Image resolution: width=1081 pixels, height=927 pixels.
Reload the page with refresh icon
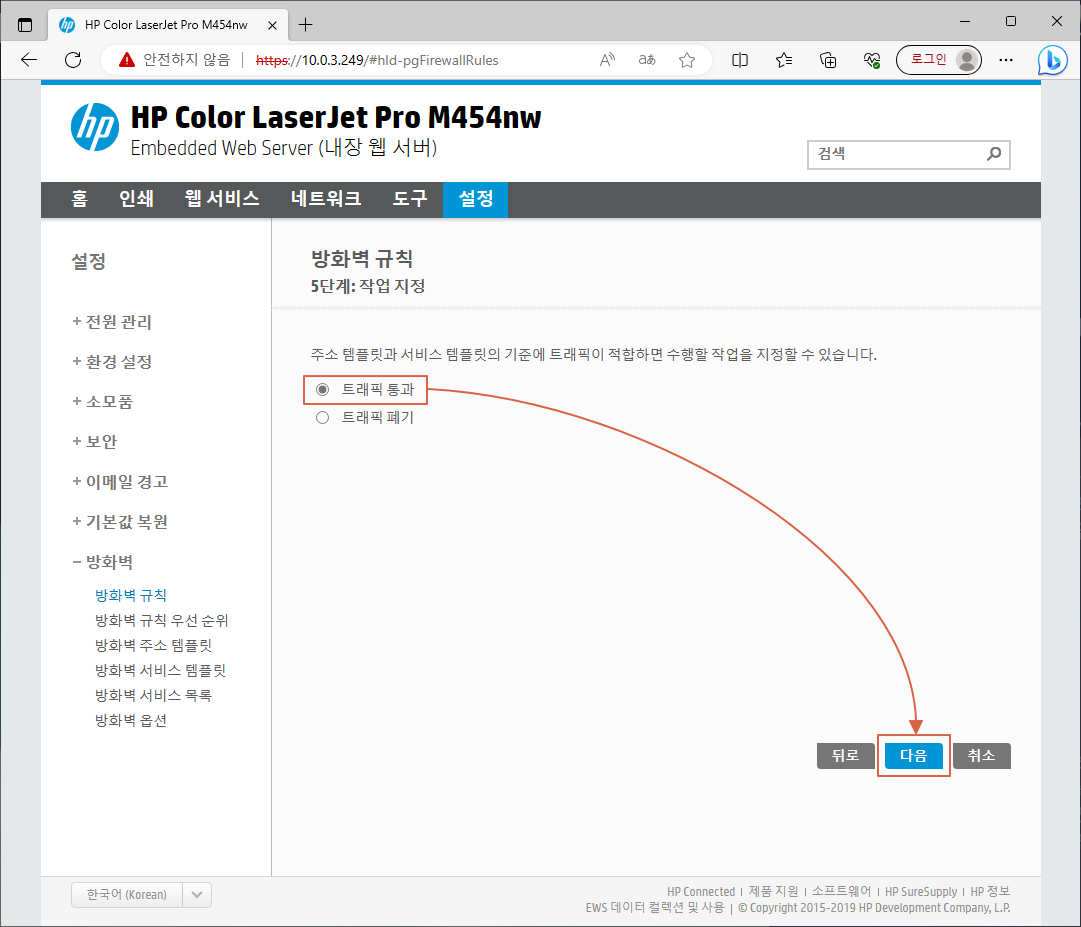coord(73,60)
